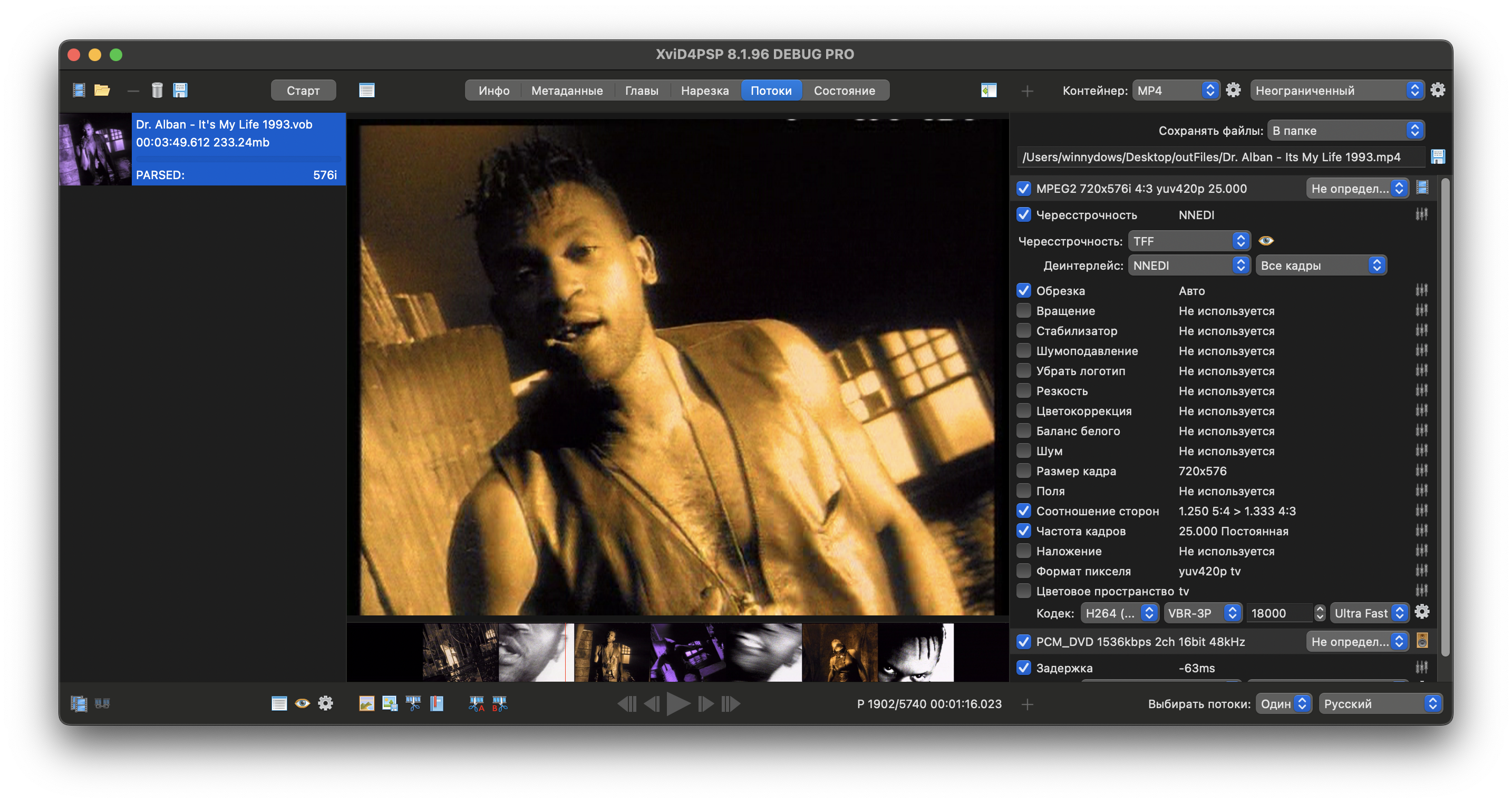Open folder icon in top toolbar
The image size is (1512, 803).
click(x=102, y=90)
